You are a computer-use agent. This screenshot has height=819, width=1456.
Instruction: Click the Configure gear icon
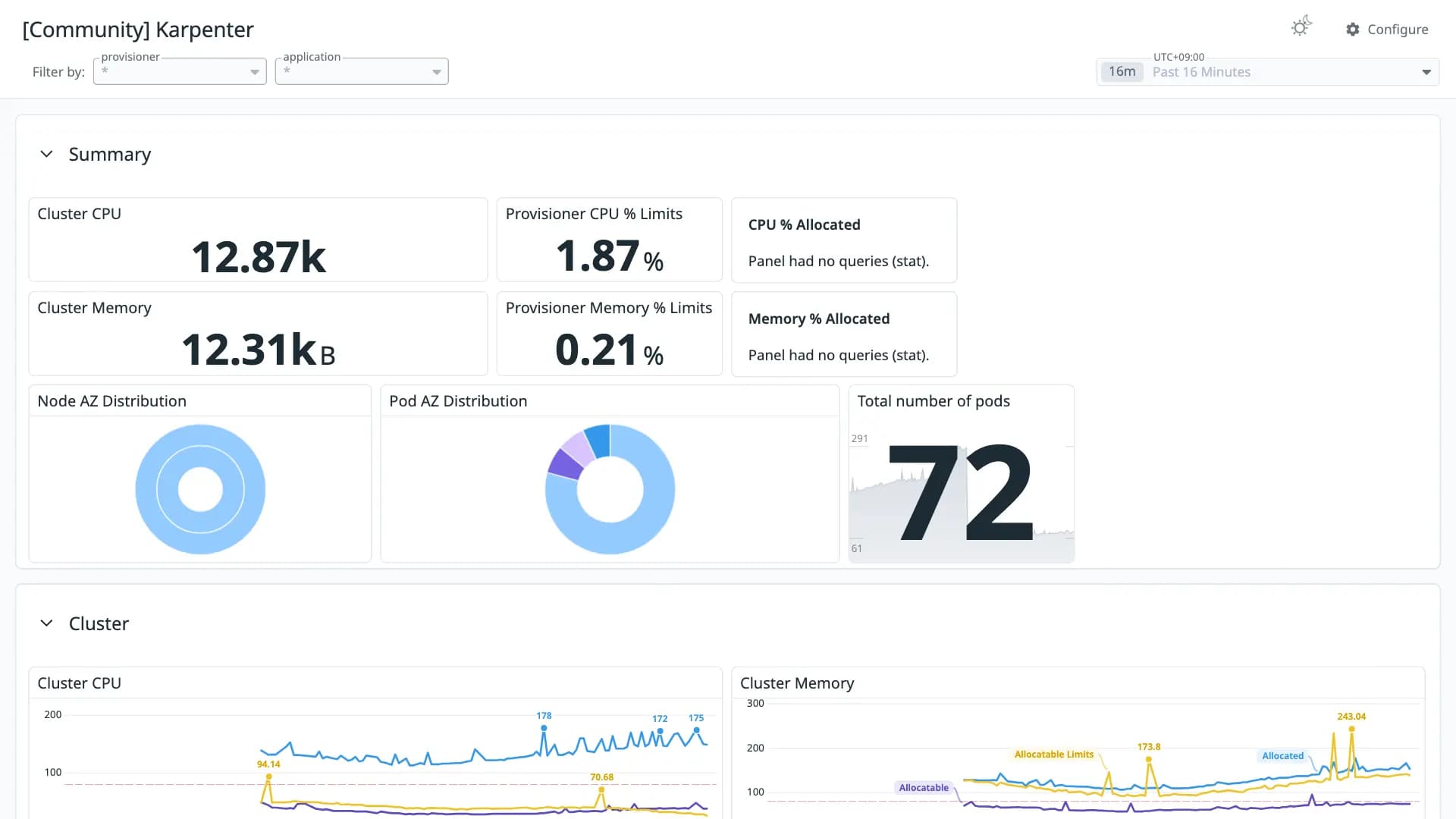(x=1353, y=30)
